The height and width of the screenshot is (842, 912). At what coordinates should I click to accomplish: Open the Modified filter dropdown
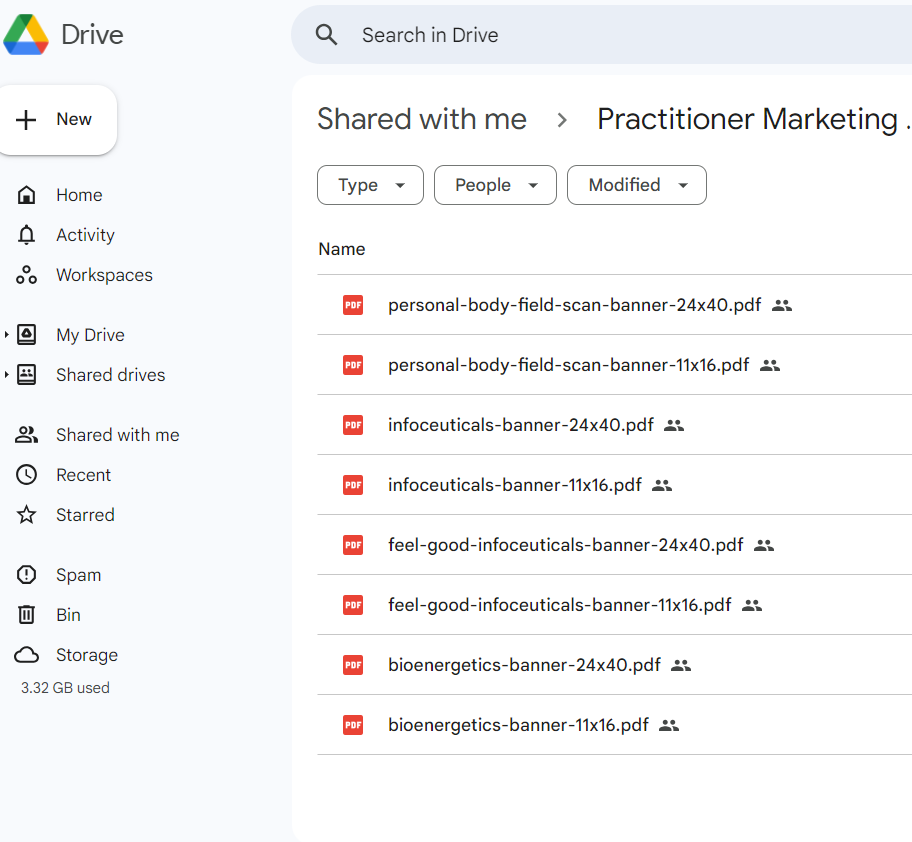[637, 185]
